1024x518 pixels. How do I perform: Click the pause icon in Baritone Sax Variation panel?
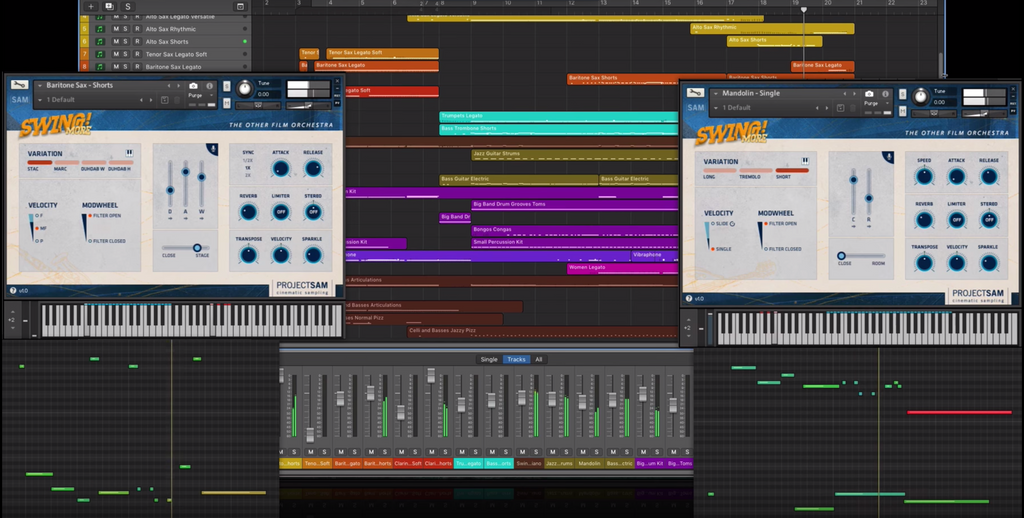click(129, 153)
